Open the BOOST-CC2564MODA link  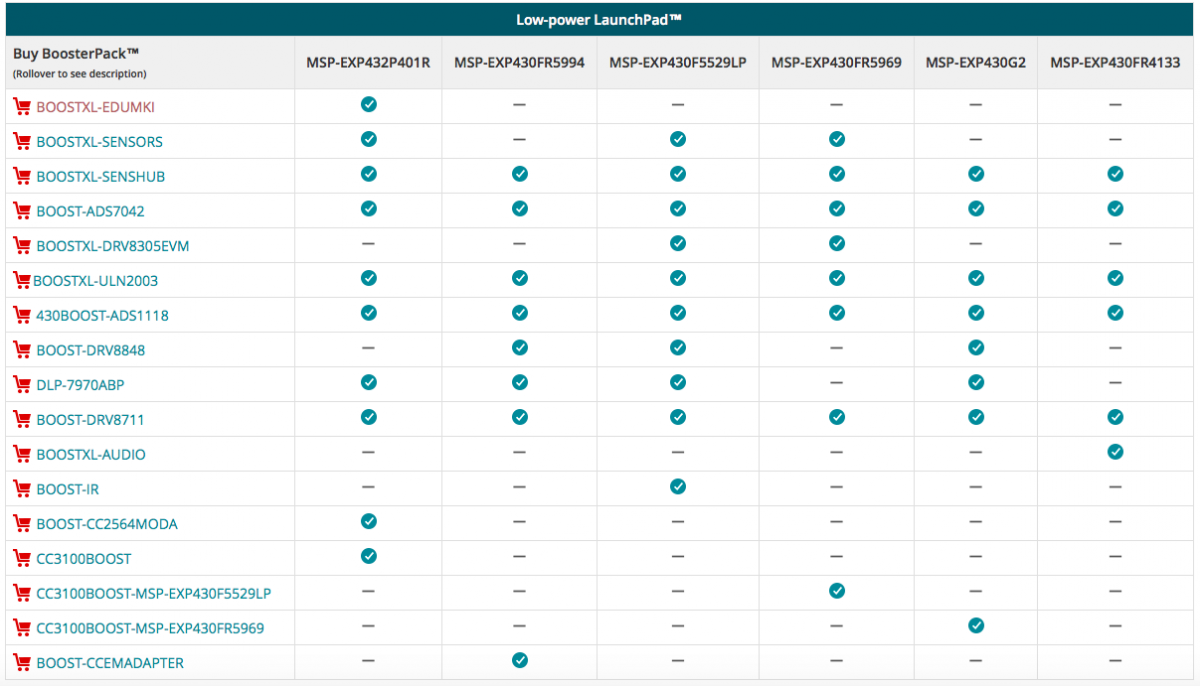tap(107, 524)
